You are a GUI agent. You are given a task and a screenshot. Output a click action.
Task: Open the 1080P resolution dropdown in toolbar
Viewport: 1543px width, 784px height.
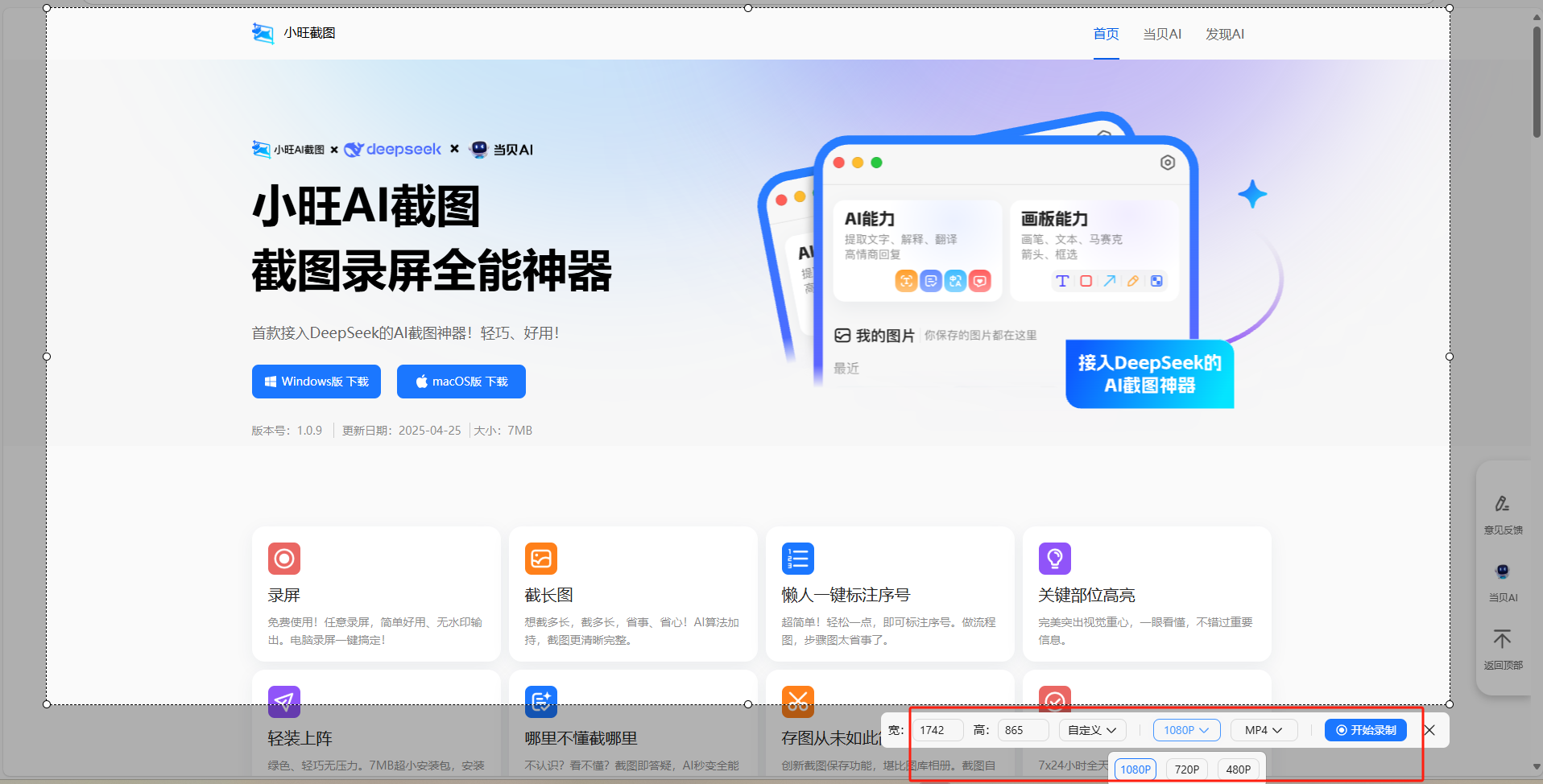1187,730
